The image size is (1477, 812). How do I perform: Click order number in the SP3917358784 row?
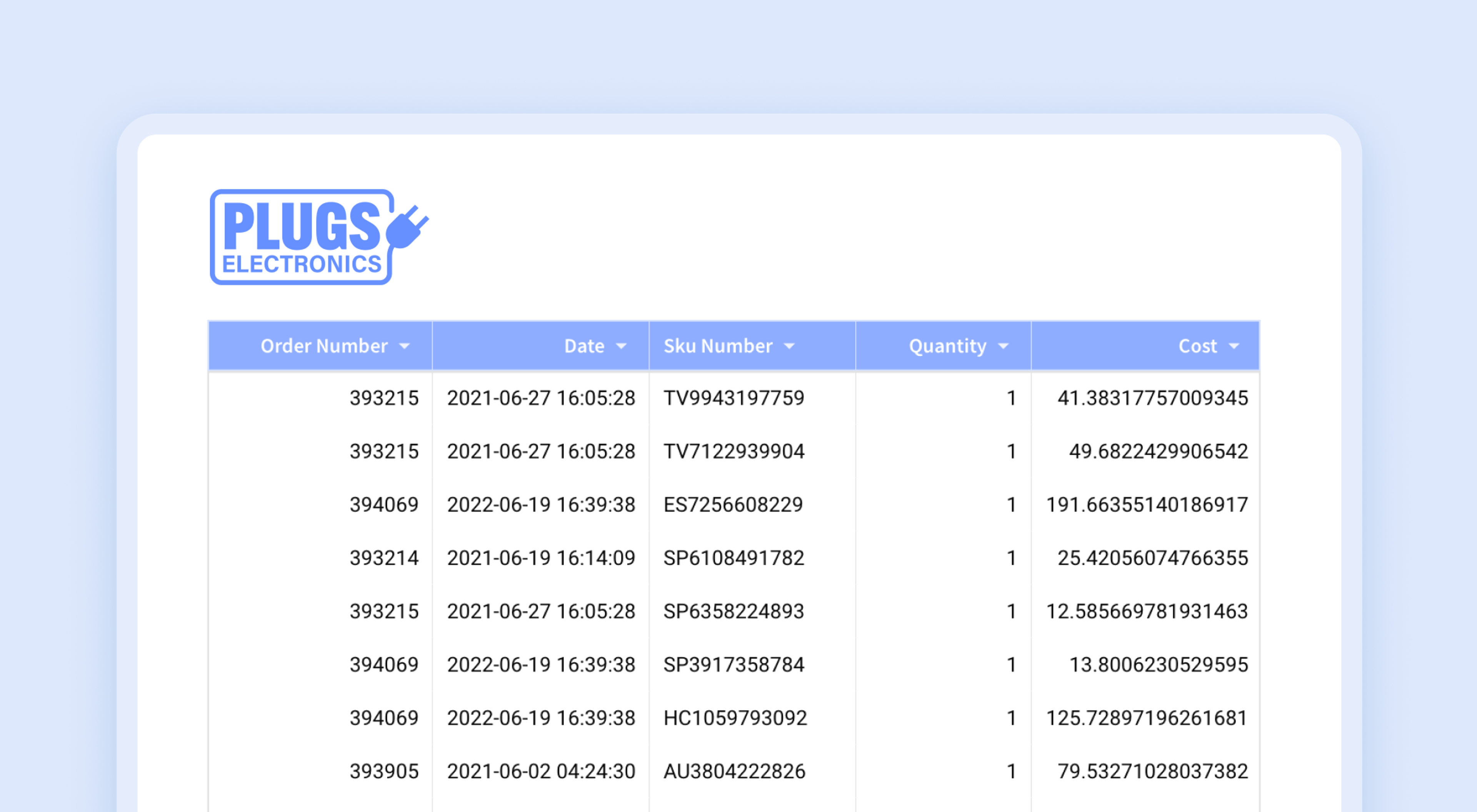pos(384,664)
